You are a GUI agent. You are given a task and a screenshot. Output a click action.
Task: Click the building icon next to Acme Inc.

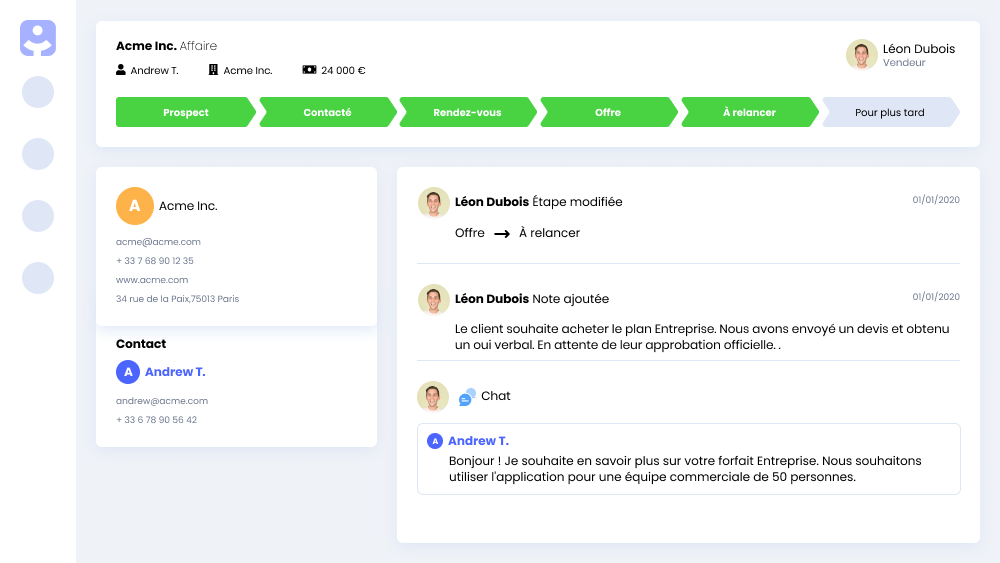pos(213,70)
